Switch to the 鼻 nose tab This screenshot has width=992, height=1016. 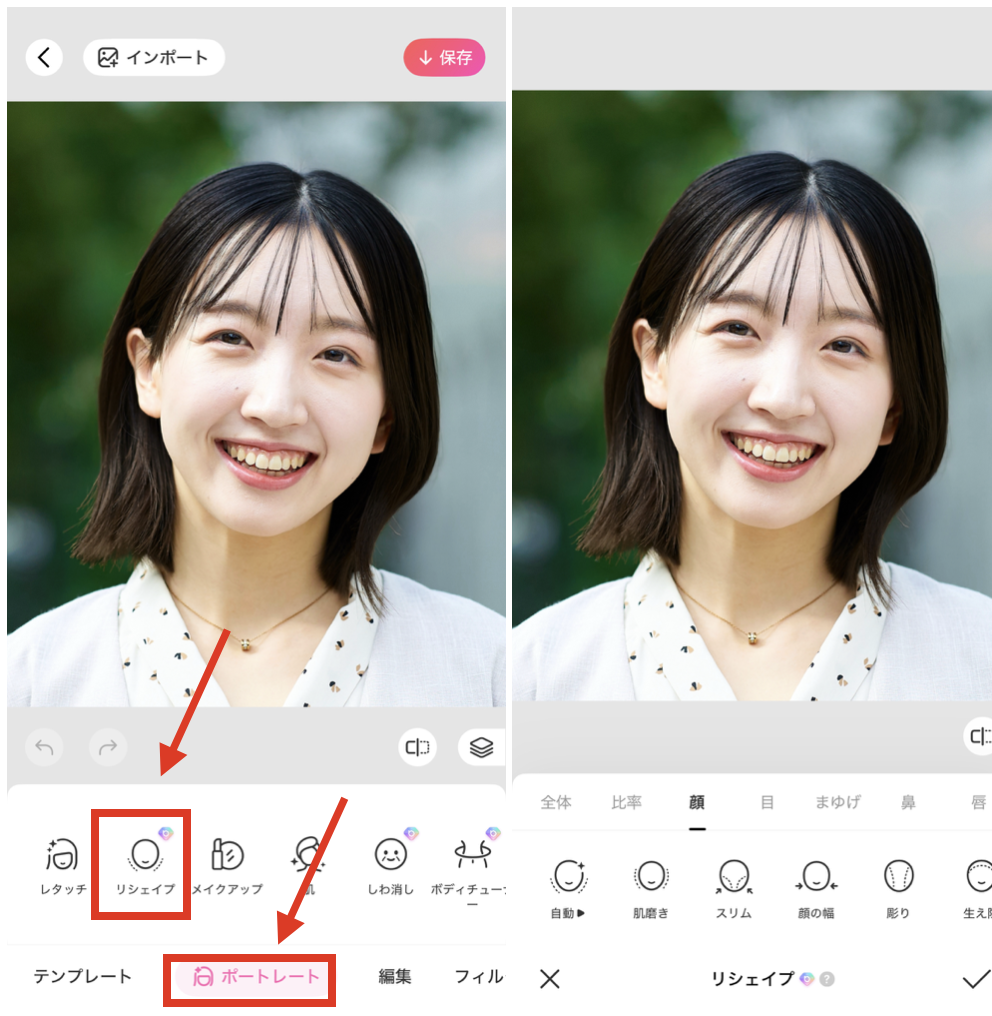pyautogui.click(x=908, y=801)
